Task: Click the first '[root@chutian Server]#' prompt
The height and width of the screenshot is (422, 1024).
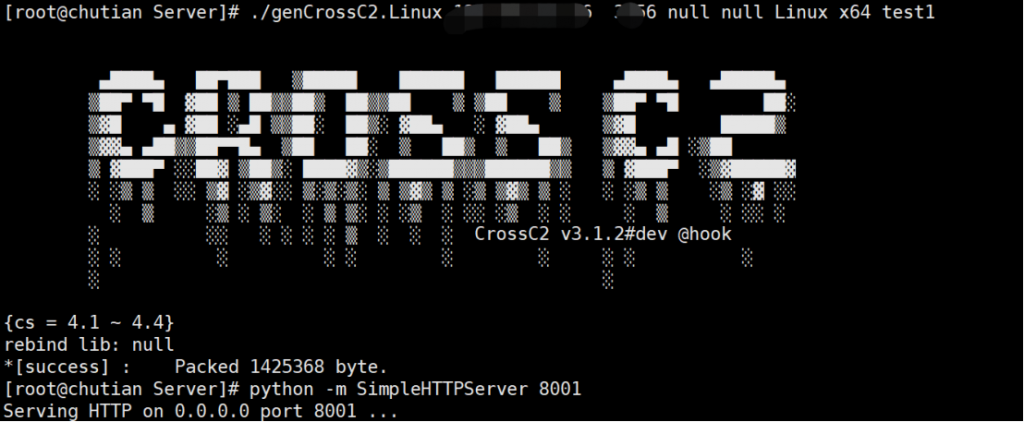Action: 124,12
